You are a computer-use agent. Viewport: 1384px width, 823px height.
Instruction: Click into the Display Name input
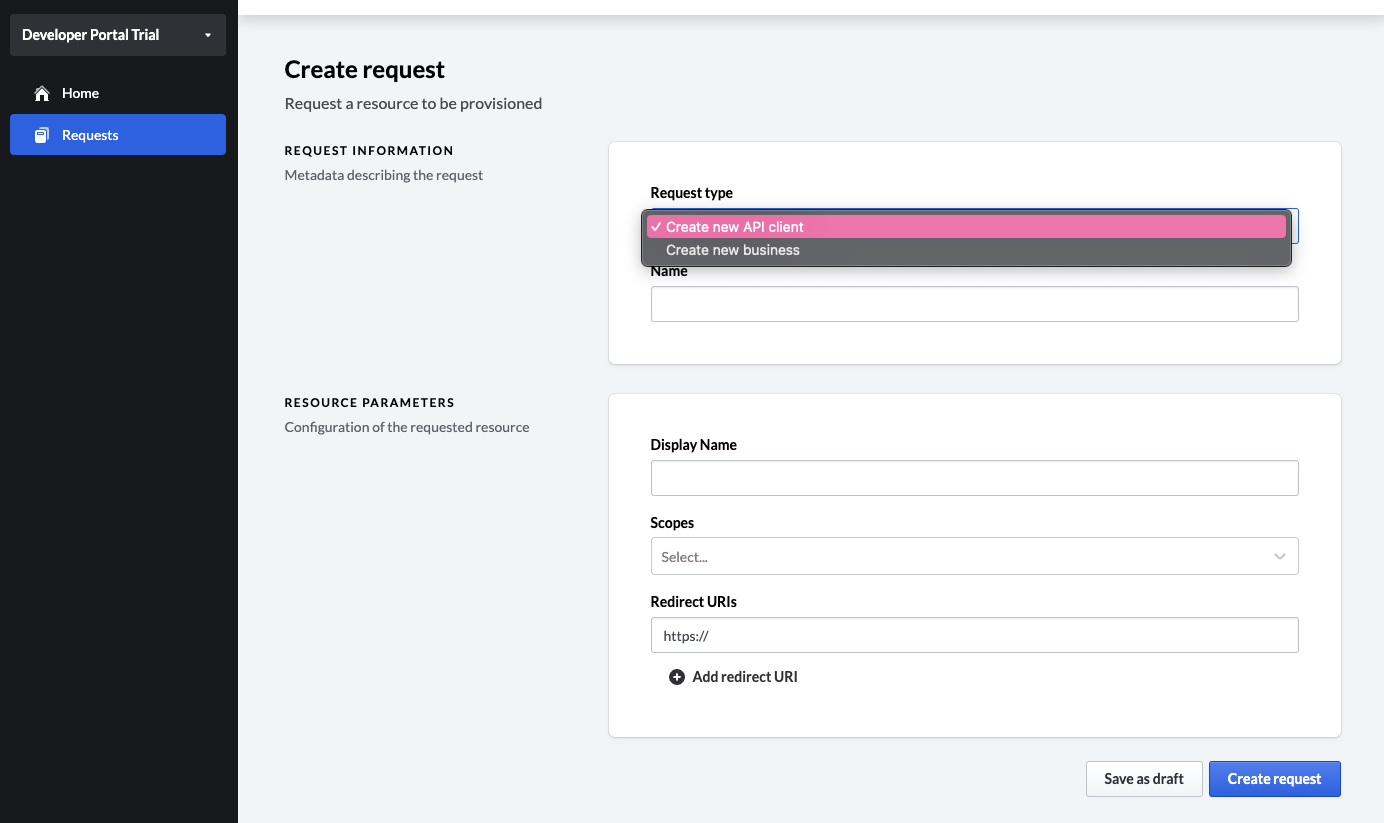(x=974, y=478)
